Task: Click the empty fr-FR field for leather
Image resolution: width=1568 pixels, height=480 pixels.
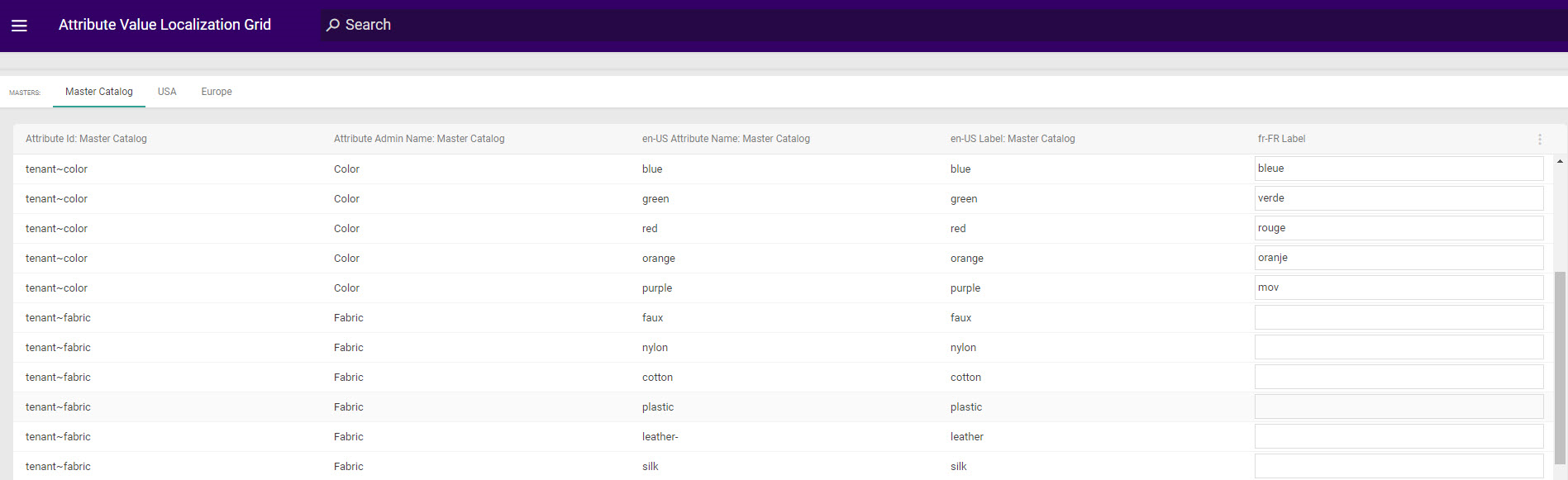Action: click(x=1399, y=436)
